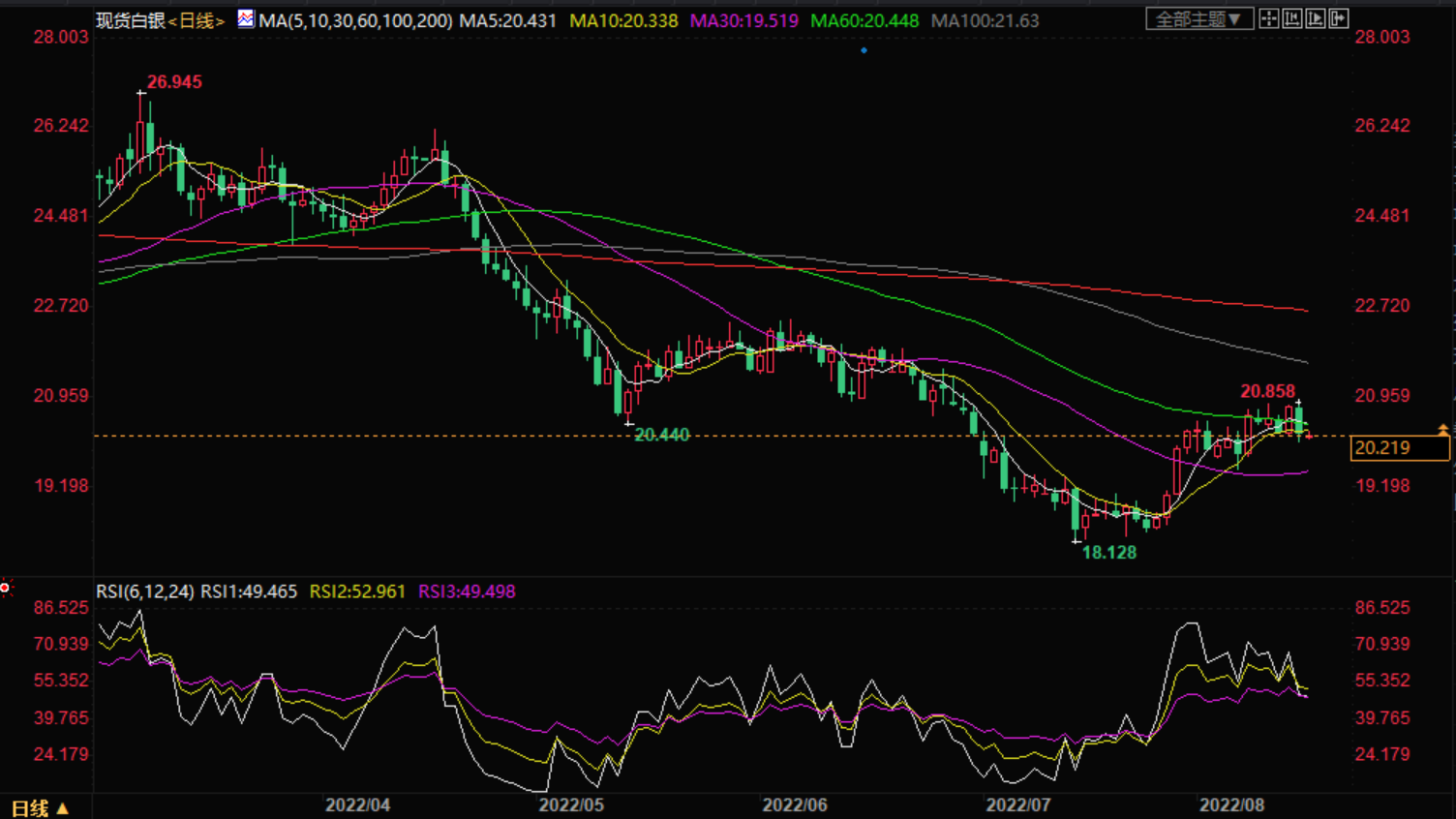Click the crosshair cursor icon in top toolbar

point(1268,18)
